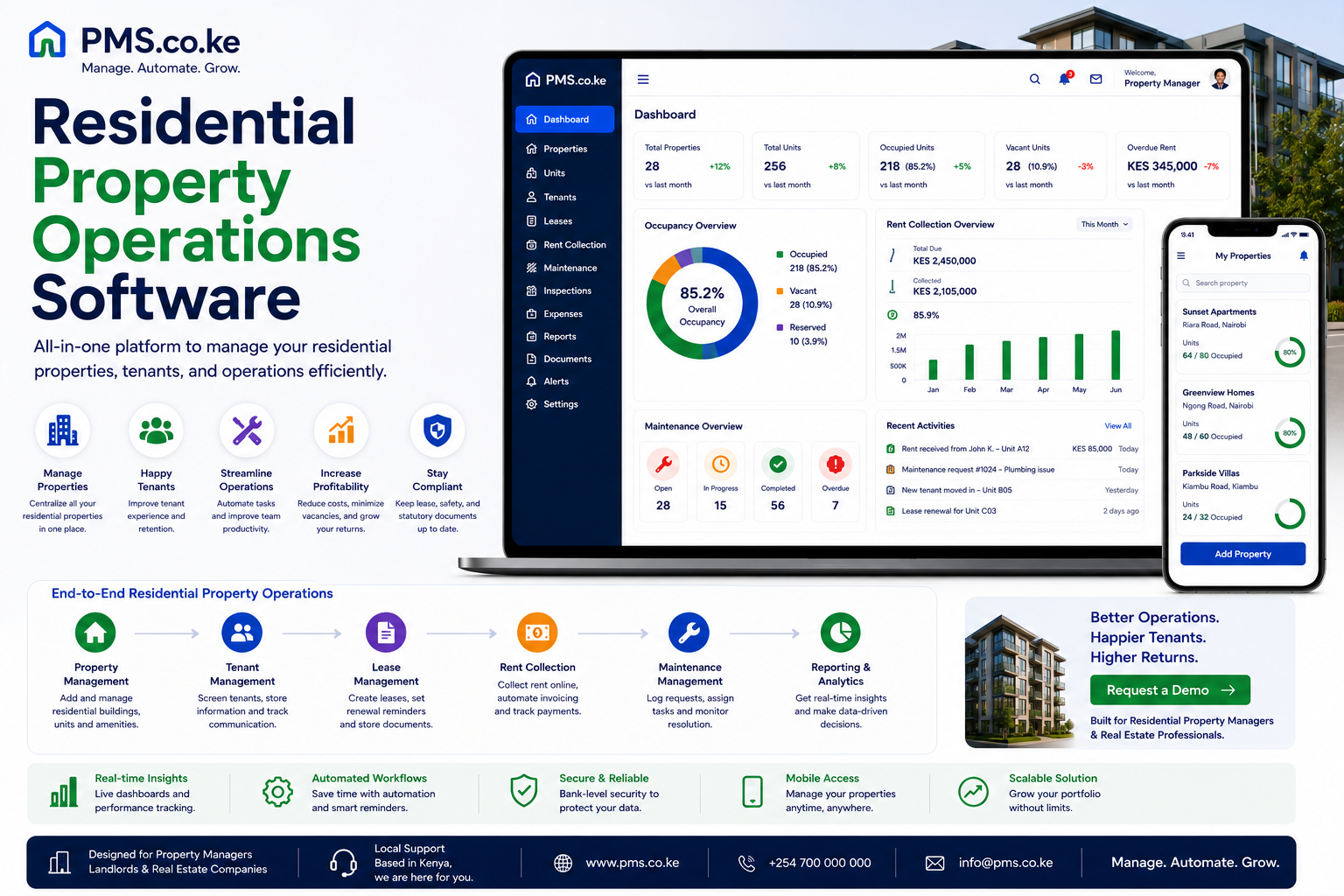
Task: Open the mail envelope icon in dashboard header
Action: [x=1095, y=79]
